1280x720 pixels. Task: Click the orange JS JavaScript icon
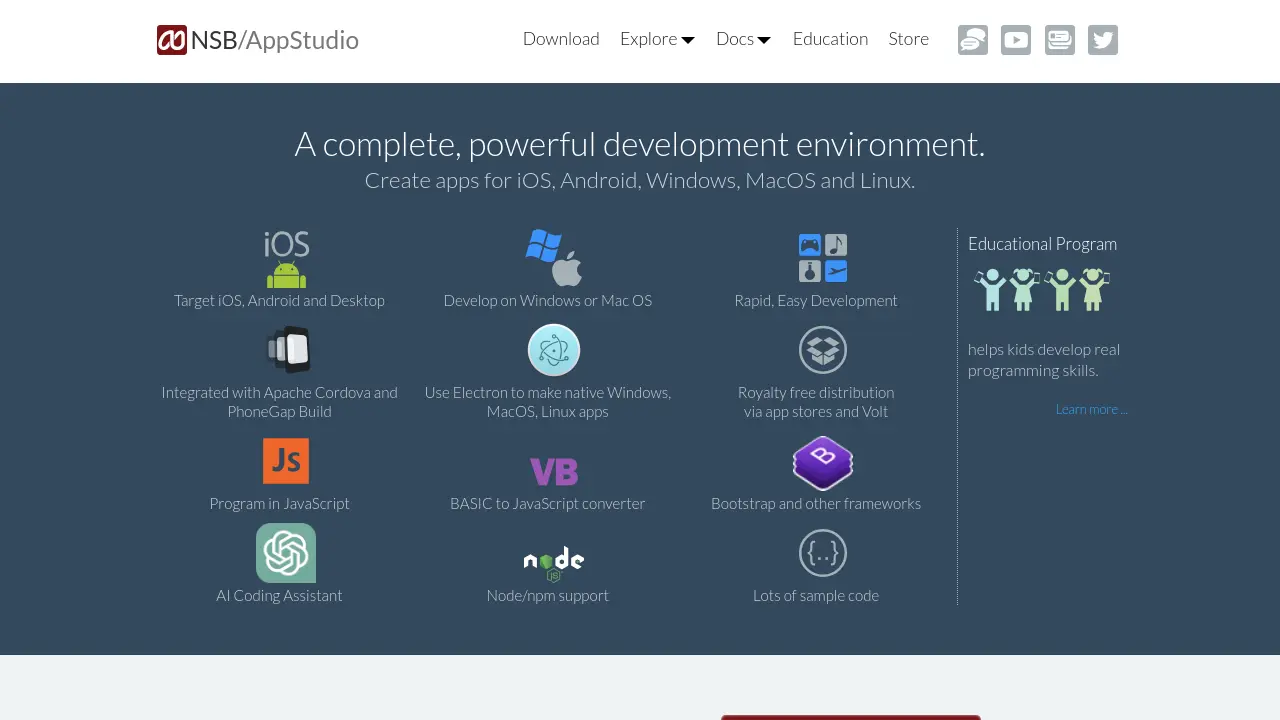[286, 461]
